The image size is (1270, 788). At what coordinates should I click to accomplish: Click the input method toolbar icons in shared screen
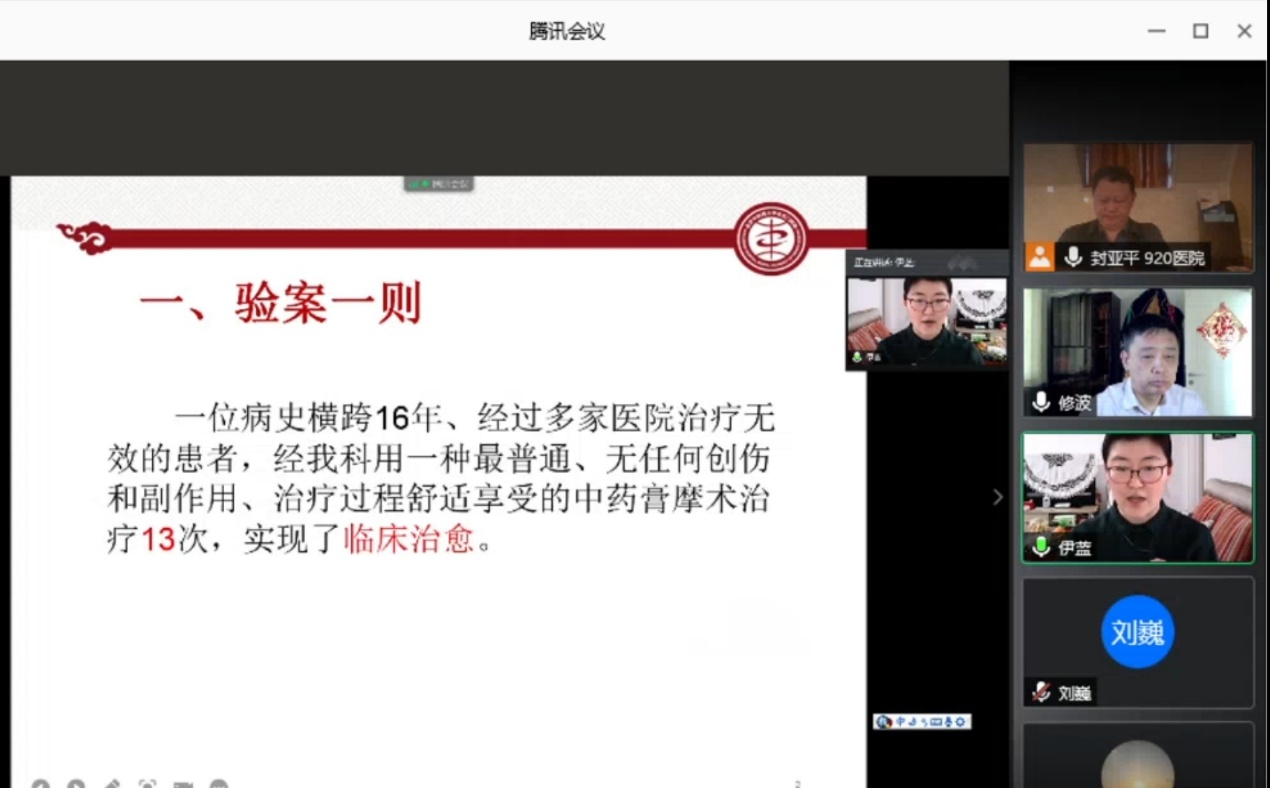[921, 721]
